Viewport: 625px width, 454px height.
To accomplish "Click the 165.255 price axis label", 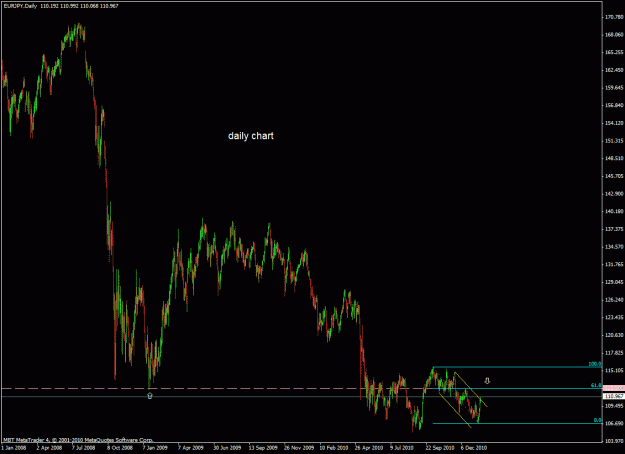I will [614, 52].
